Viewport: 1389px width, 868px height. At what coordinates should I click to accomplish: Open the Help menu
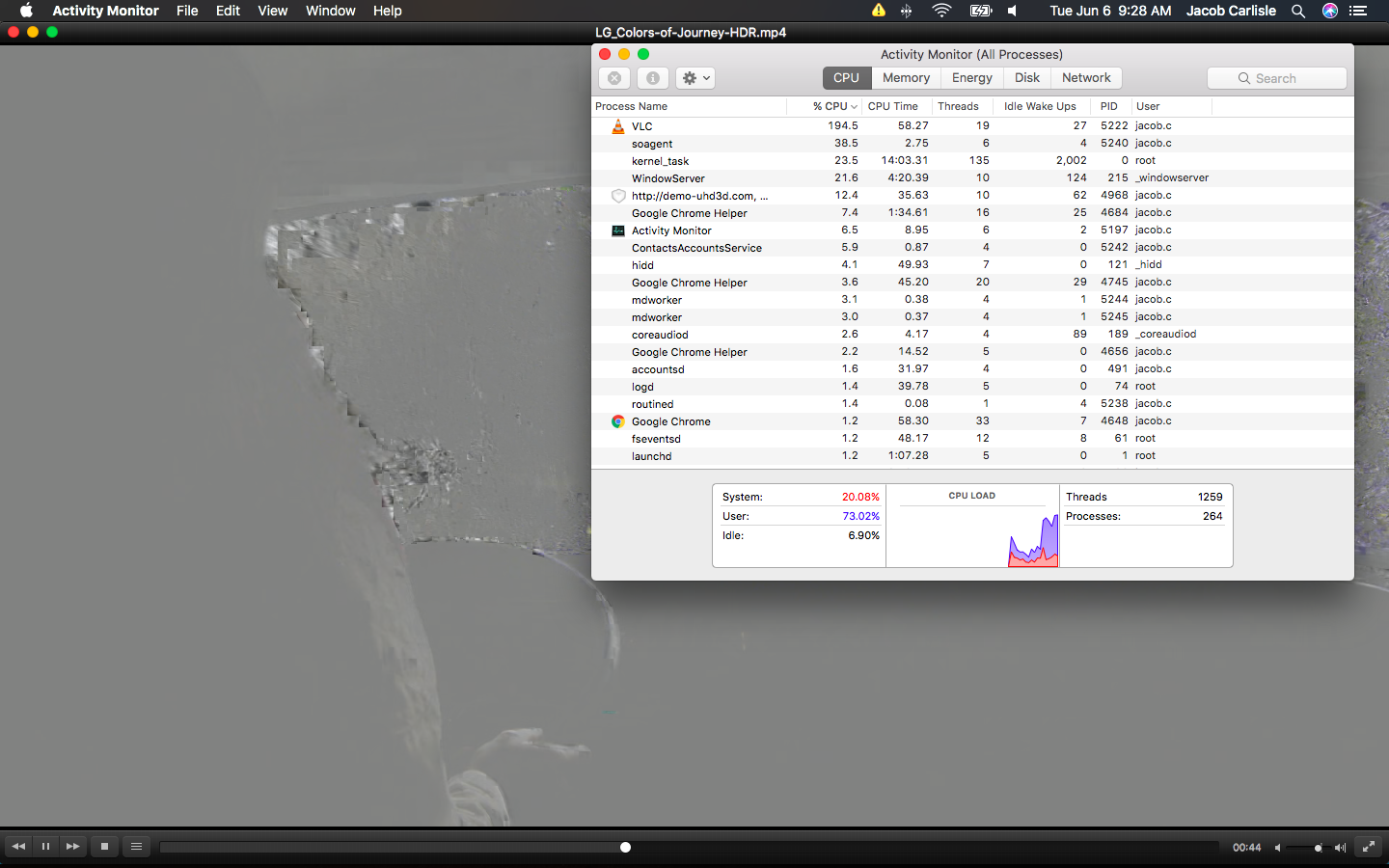coord(387,11)
